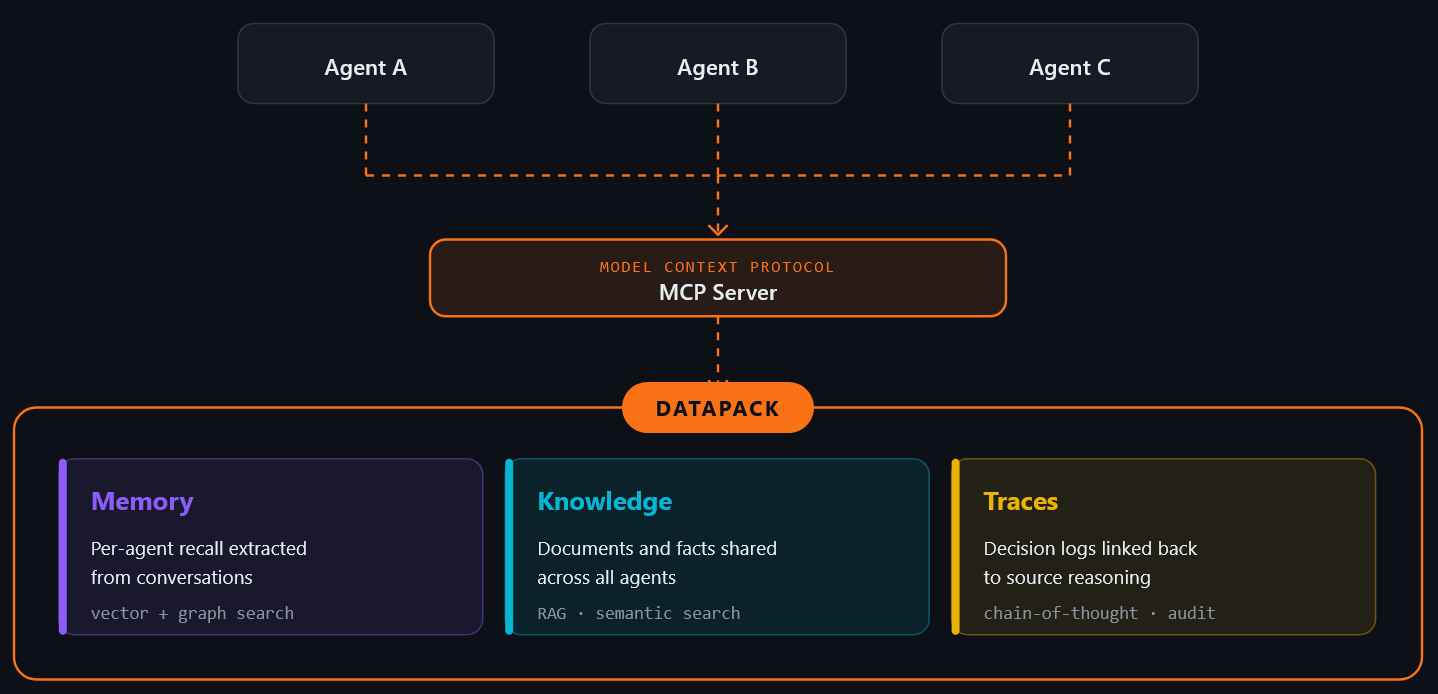Click the yellow 'Traces' heading
The width and height of the screenshot is (1438, 694).
1020,501
